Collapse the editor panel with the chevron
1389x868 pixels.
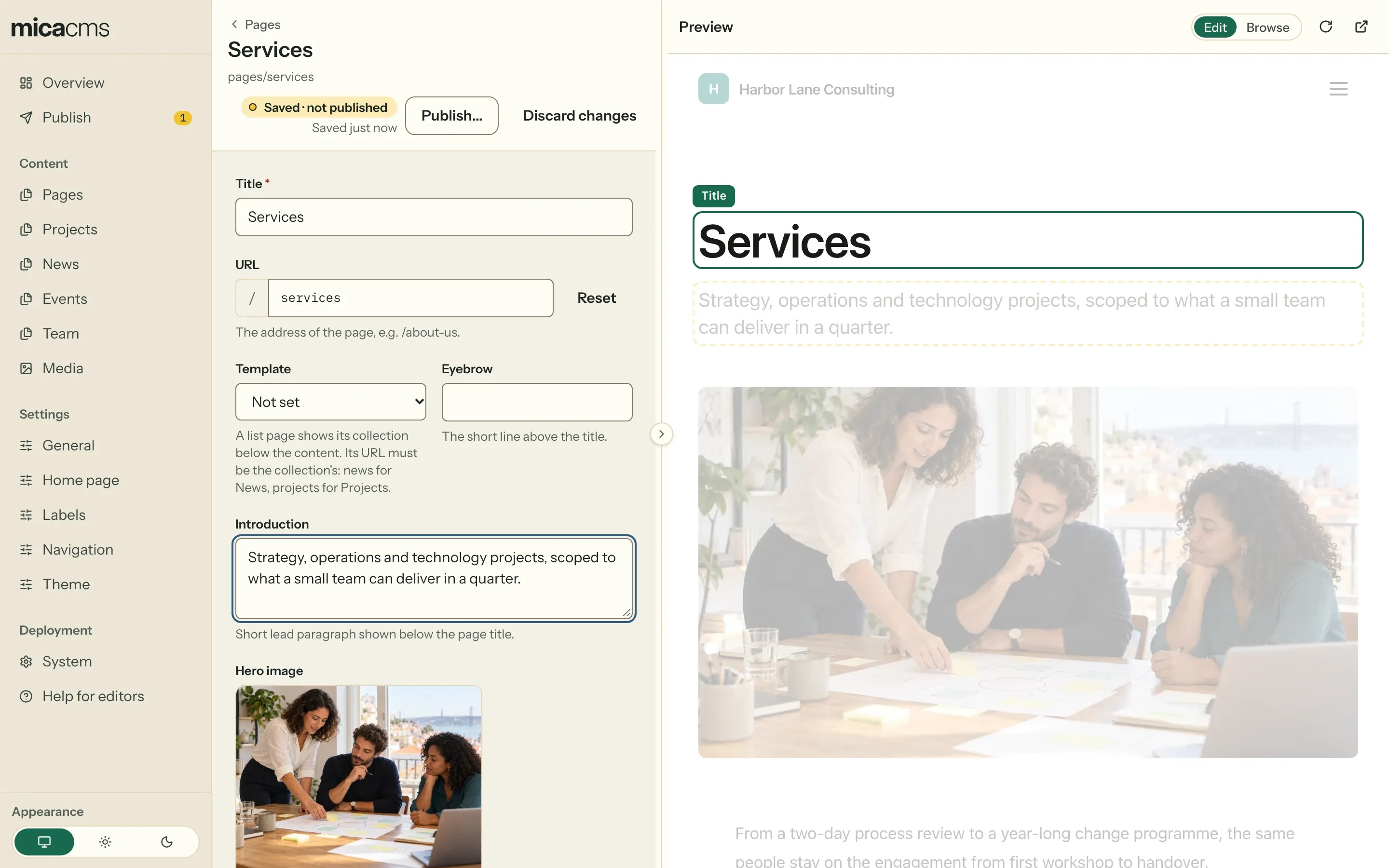click(x=661, y=434)
